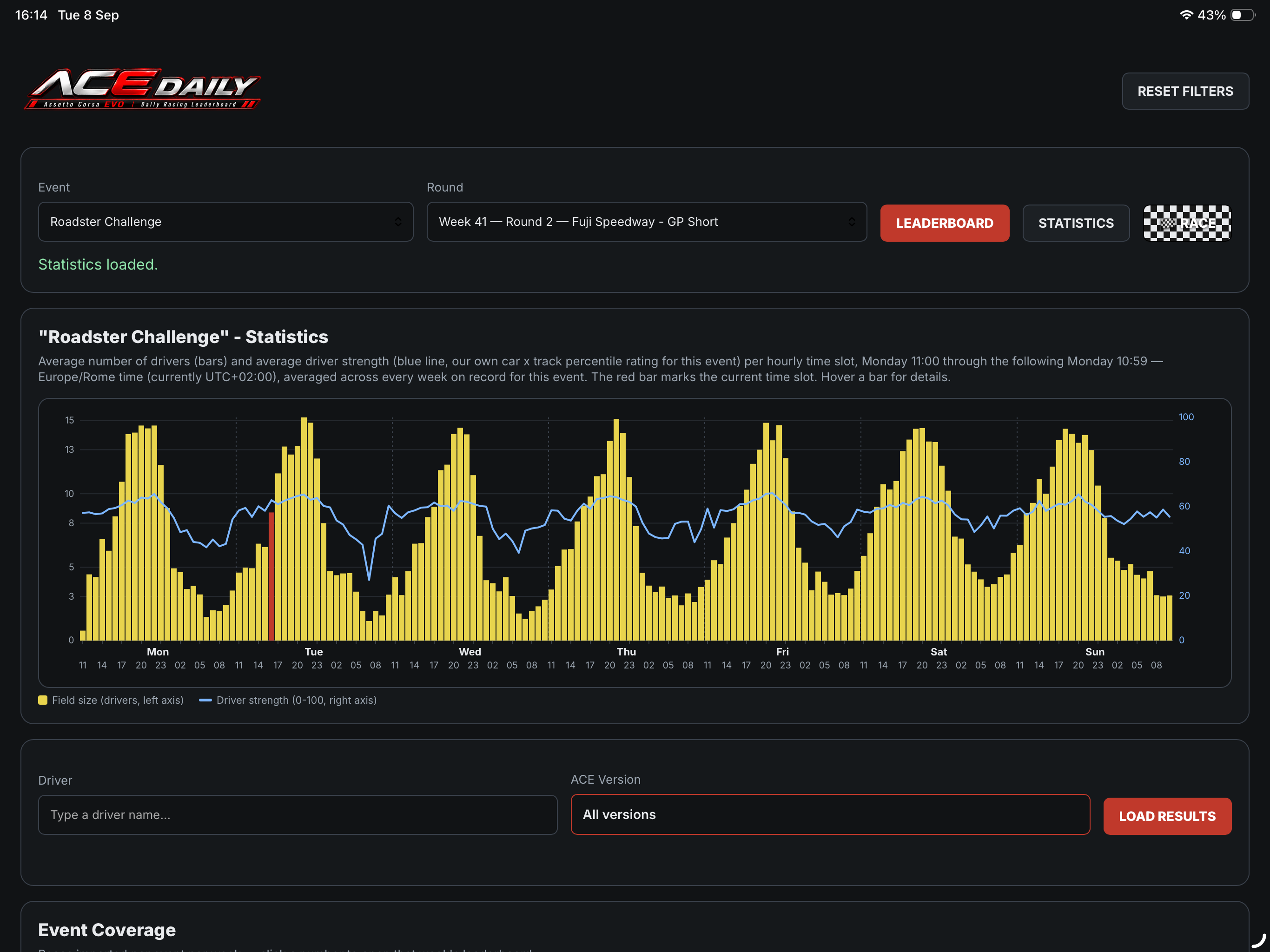Click the 100 label on the right axis
The image size is (1270, 952).
pyautogui.click(x=1186, y=417)
